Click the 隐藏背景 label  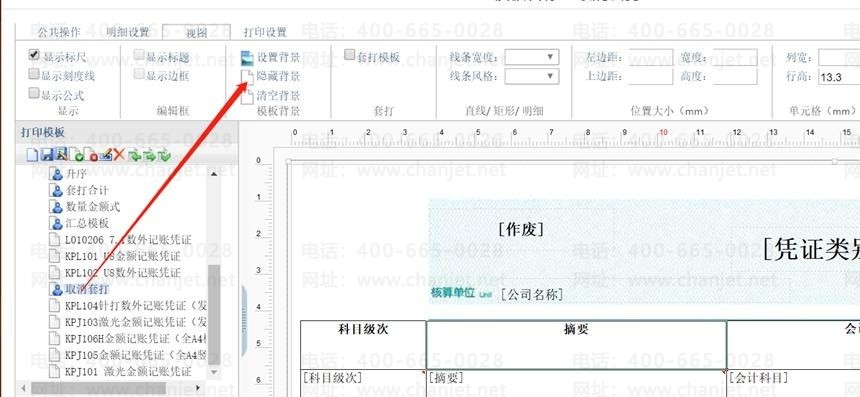(279, 77)
